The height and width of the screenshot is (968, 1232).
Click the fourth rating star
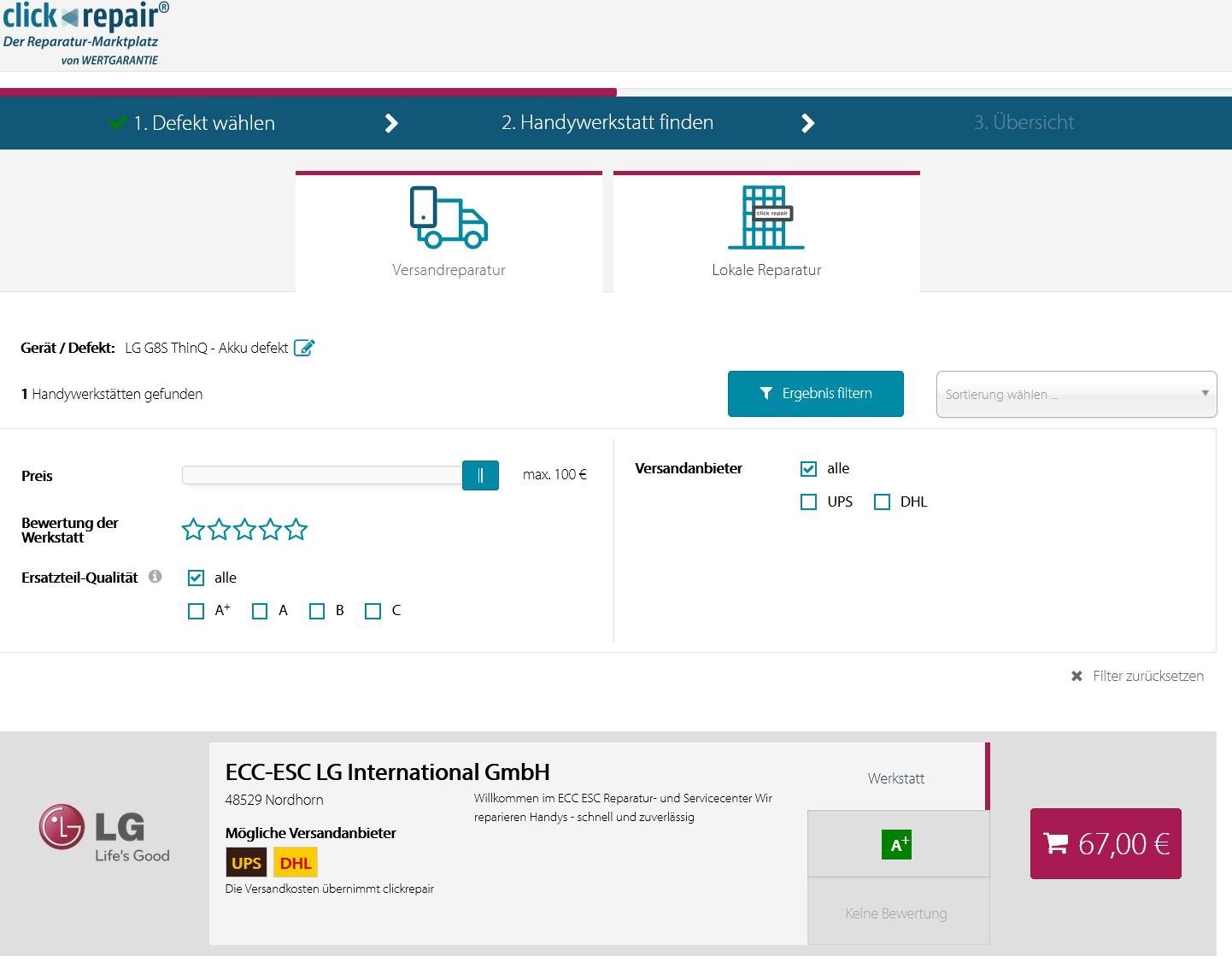tap(271, 530)
